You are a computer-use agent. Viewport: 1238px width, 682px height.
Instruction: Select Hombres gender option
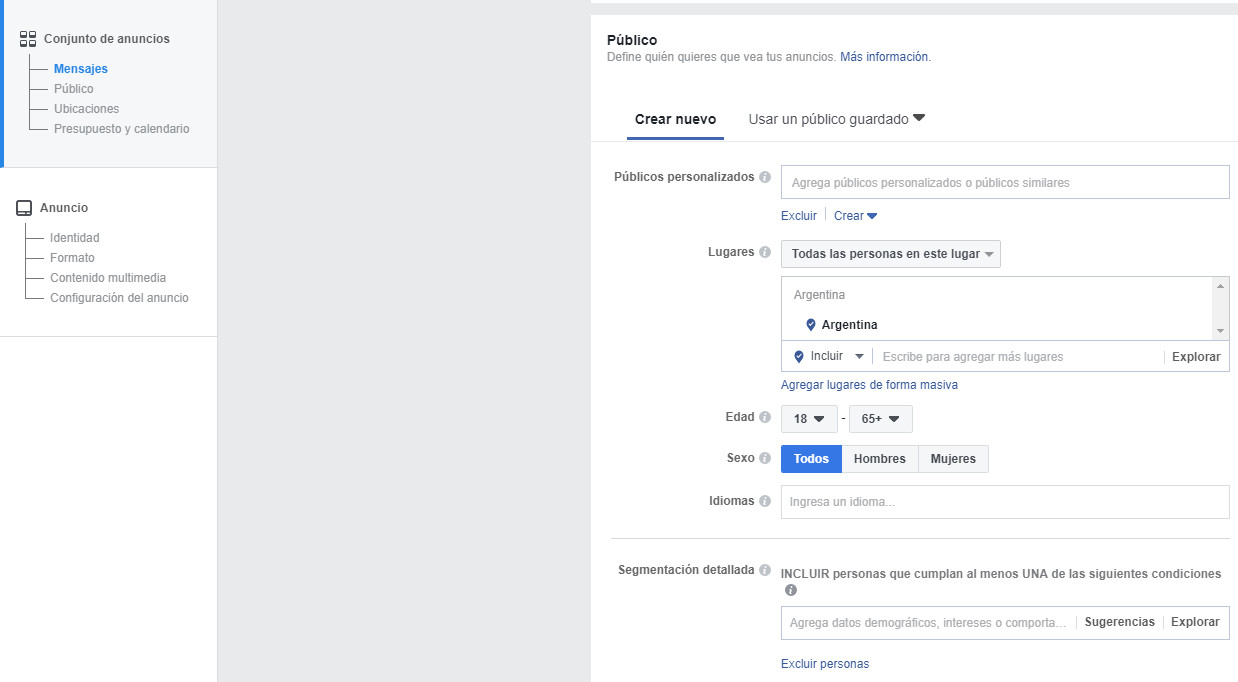click(879, 459)
